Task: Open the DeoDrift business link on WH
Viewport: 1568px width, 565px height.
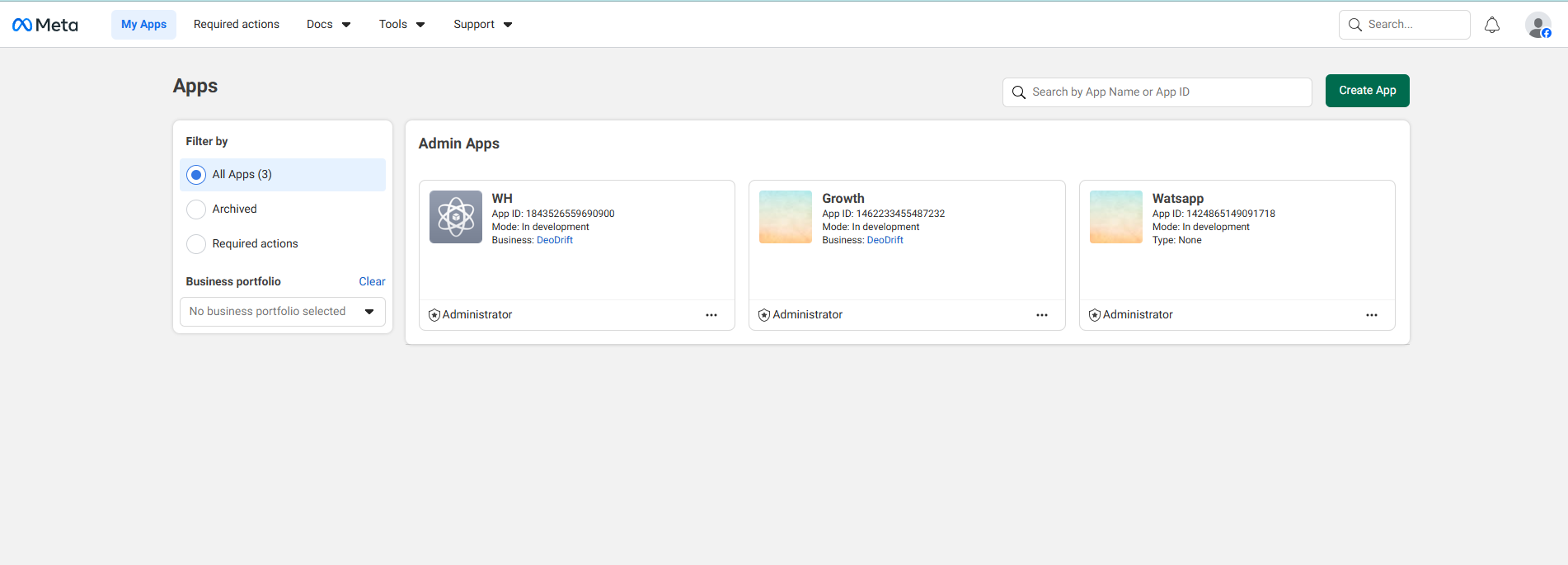Action: (555, 240)
